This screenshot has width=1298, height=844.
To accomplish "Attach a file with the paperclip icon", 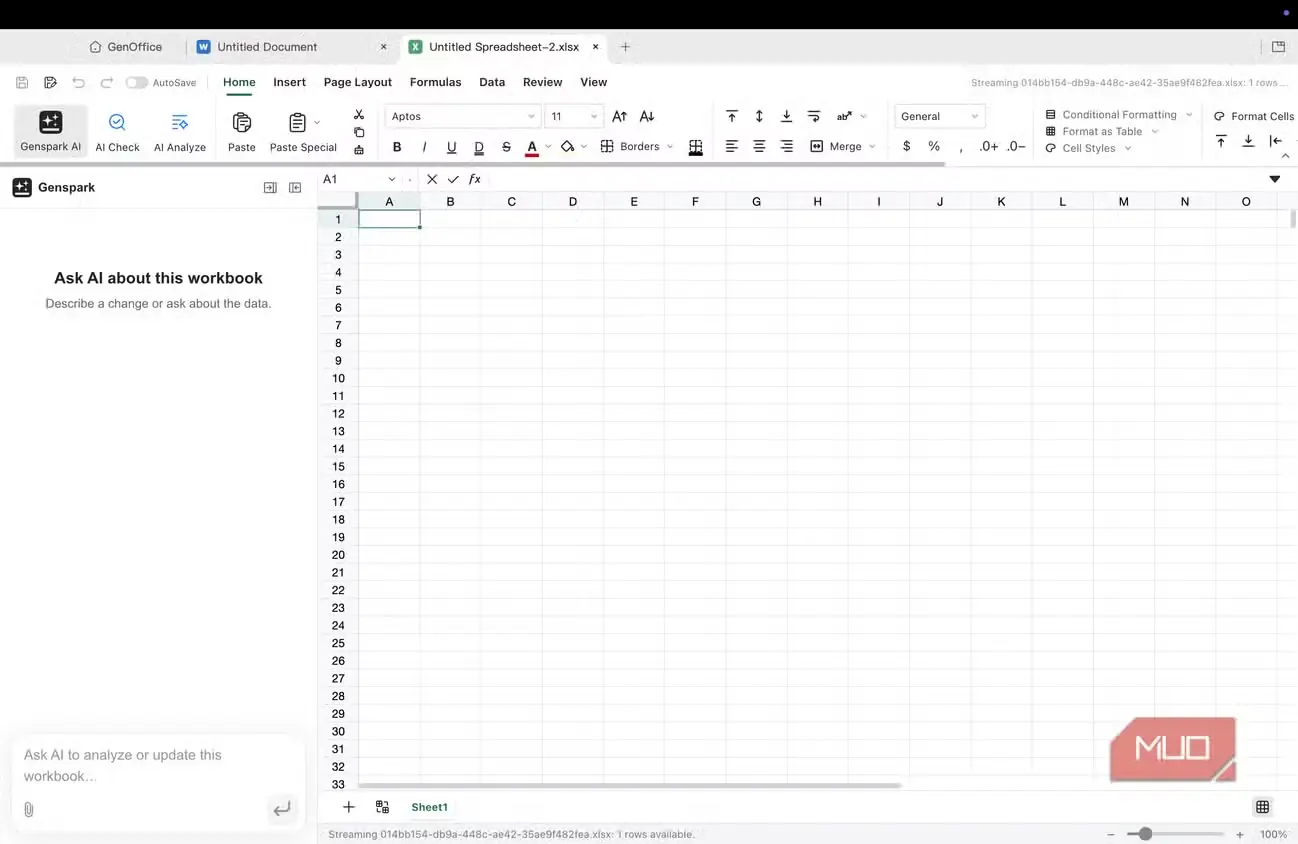I will [28, 809].
